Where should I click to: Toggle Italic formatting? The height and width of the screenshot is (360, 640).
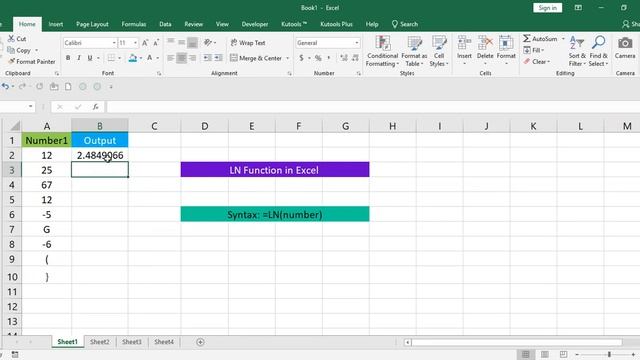click(79, 58)
